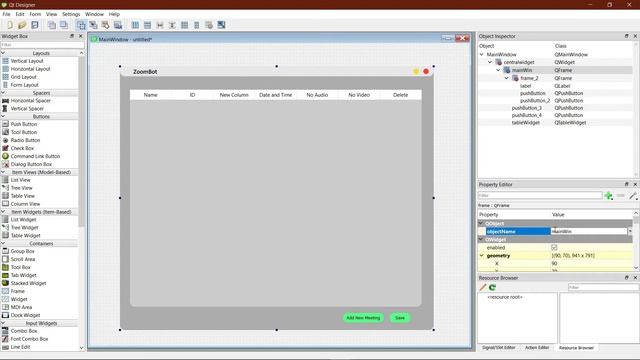Float the Property Editor panel with its dock icon
640x360 pixels.
point(627,184)
